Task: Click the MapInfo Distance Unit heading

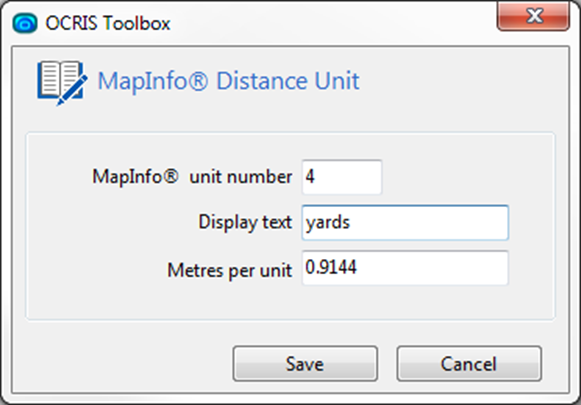Action: coord(228,80)
